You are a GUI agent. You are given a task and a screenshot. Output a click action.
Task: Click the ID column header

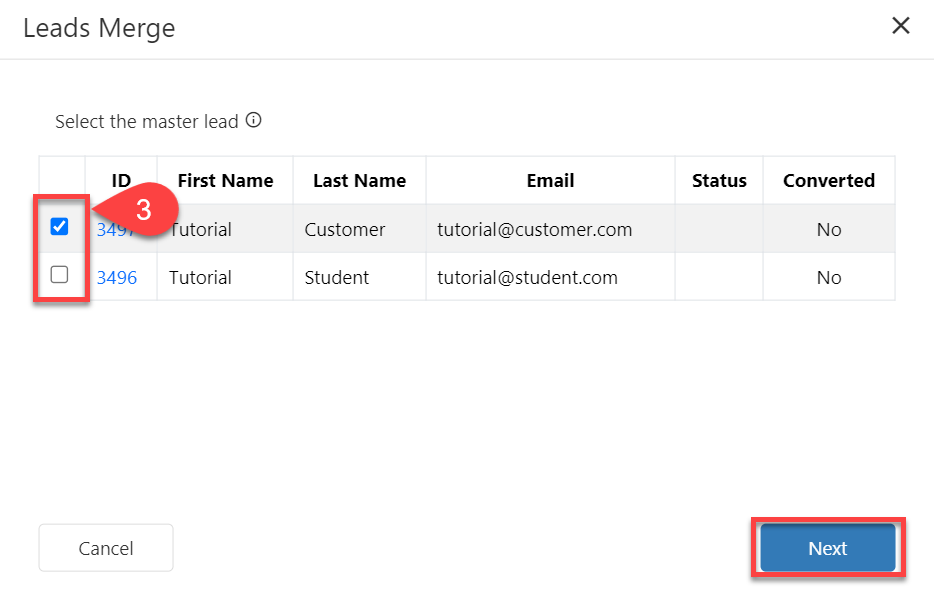pos(121,181)
